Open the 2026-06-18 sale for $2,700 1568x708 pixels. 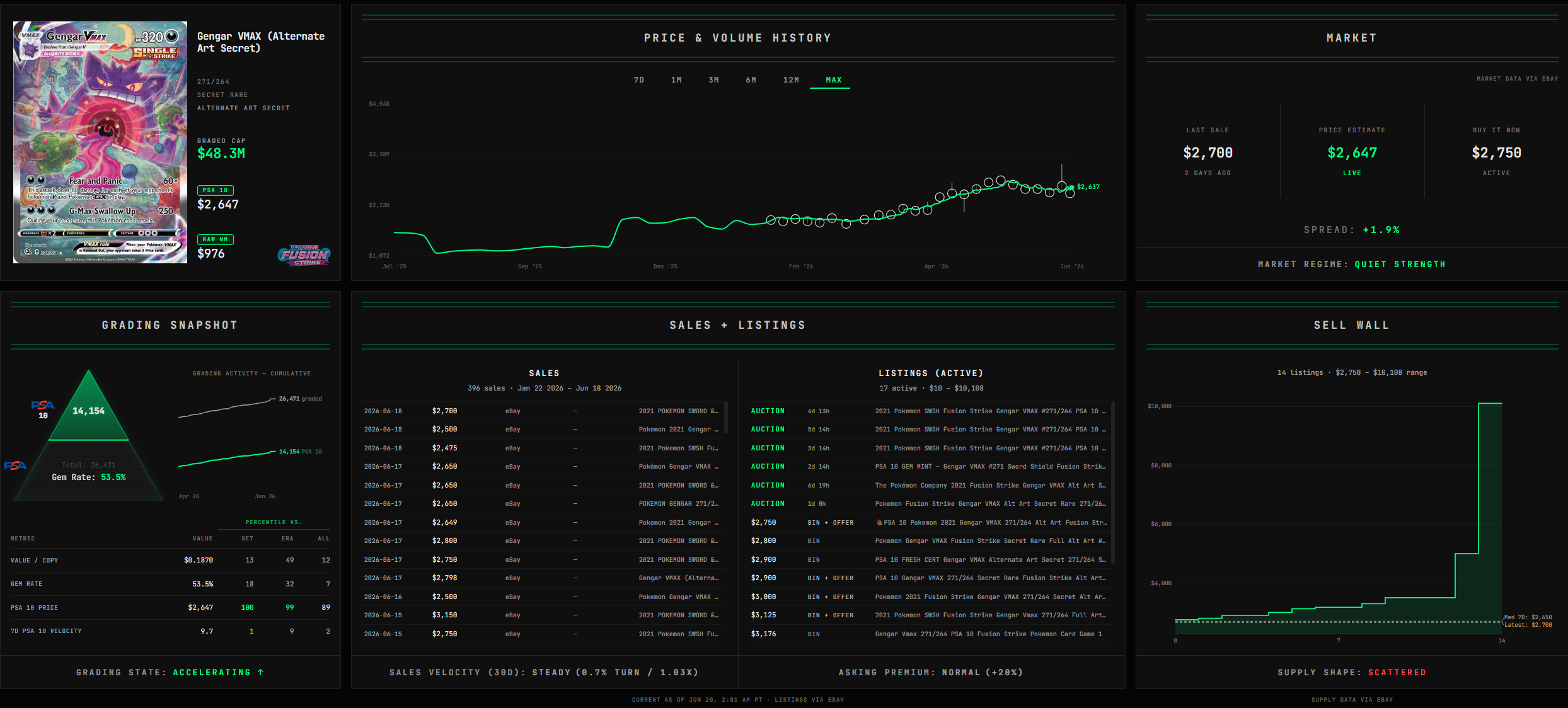(x=543, y=411)
